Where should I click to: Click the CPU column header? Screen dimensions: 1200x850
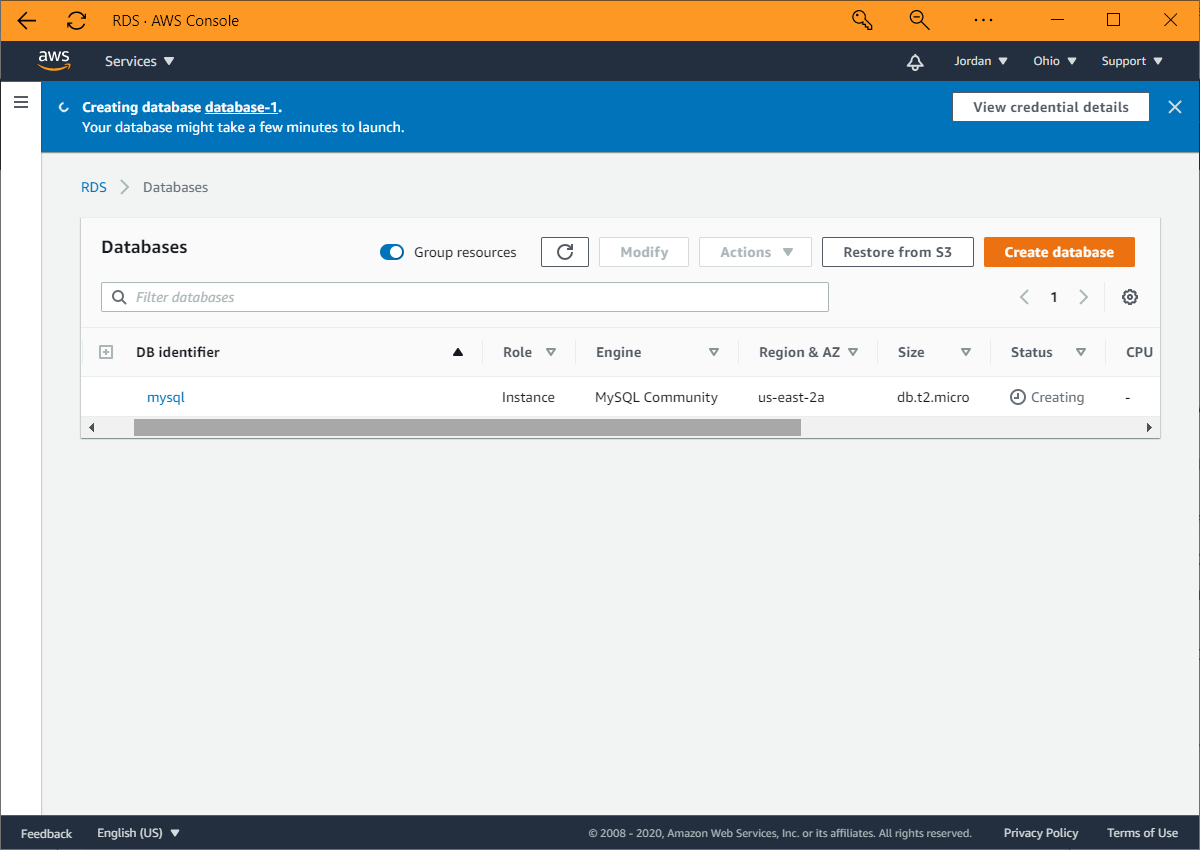(x=1139, y=352)
